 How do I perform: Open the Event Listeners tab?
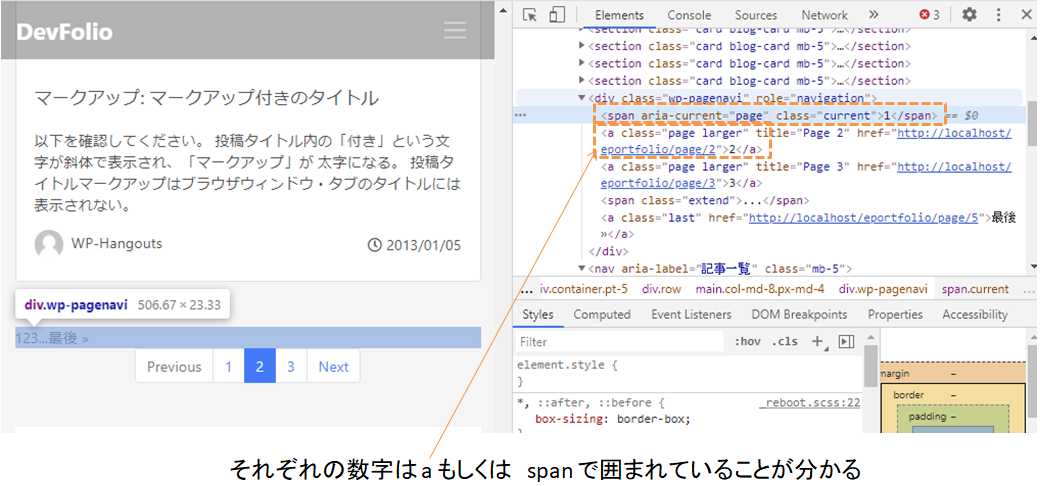coord(691,314)
